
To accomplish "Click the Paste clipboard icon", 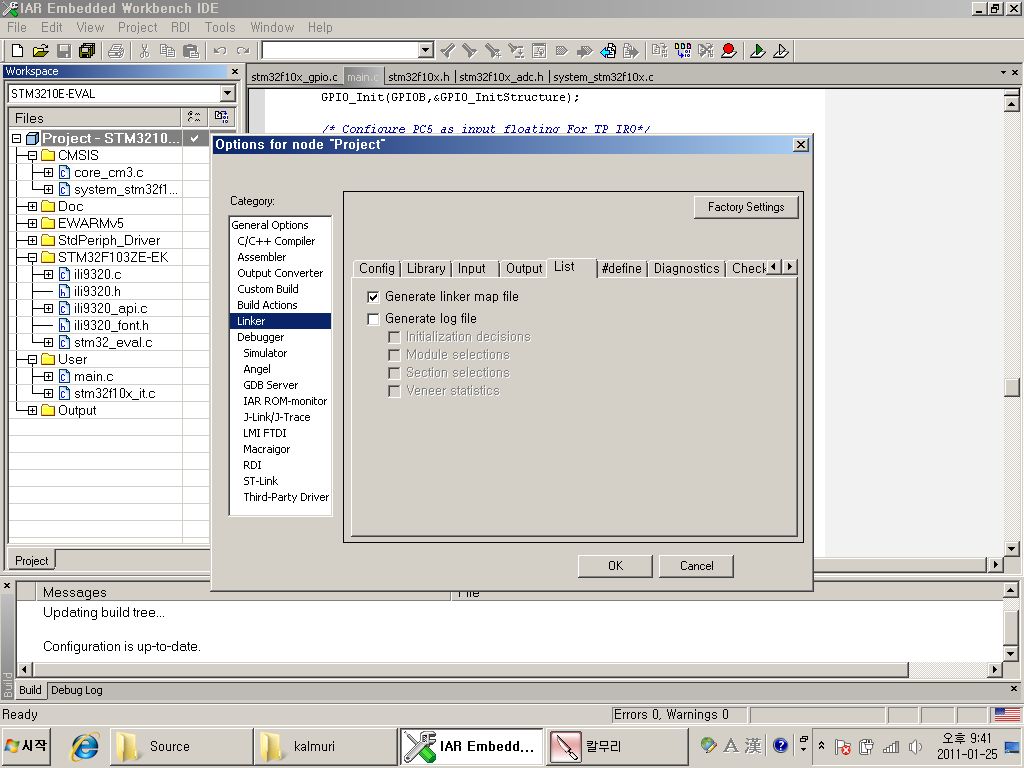I will click(x=191, y=50).
